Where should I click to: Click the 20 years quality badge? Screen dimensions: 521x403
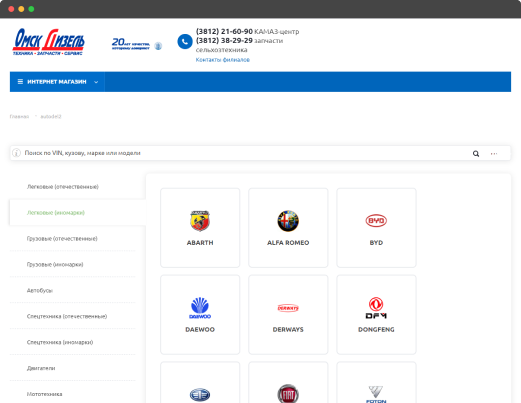[x=137, y=44]
